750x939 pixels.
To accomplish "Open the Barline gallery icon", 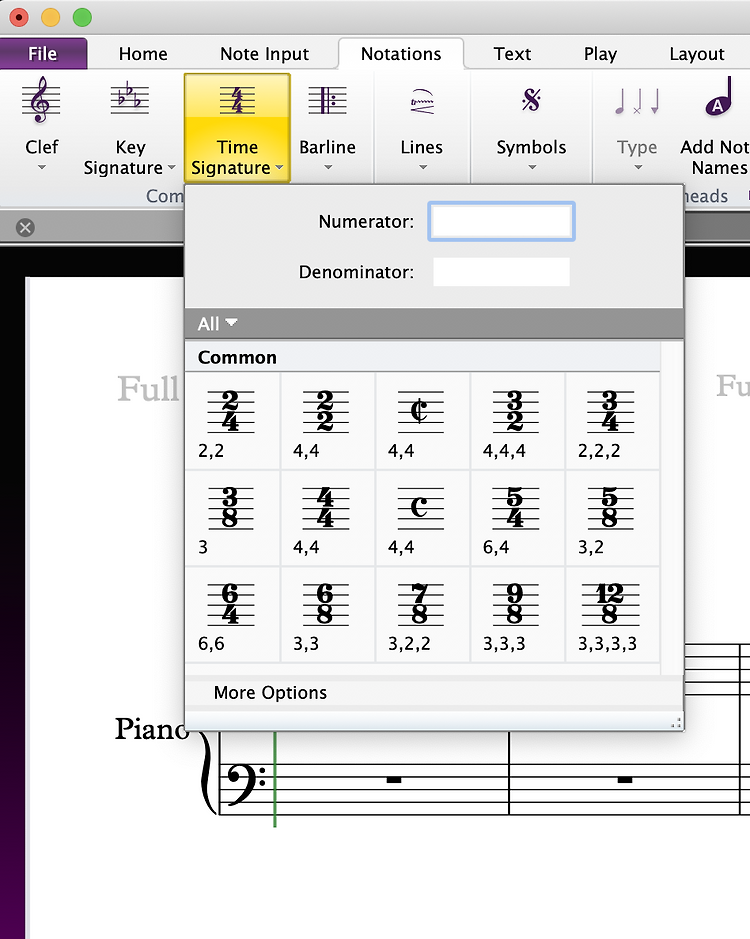I will (x=327, y=99).
